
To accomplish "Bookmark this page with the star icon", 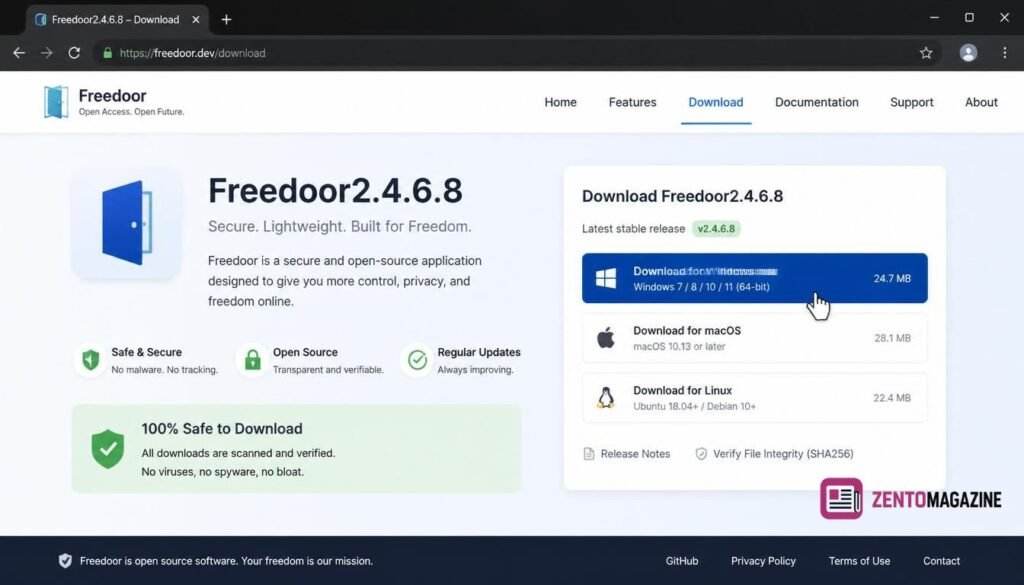I will click(926, 53).
